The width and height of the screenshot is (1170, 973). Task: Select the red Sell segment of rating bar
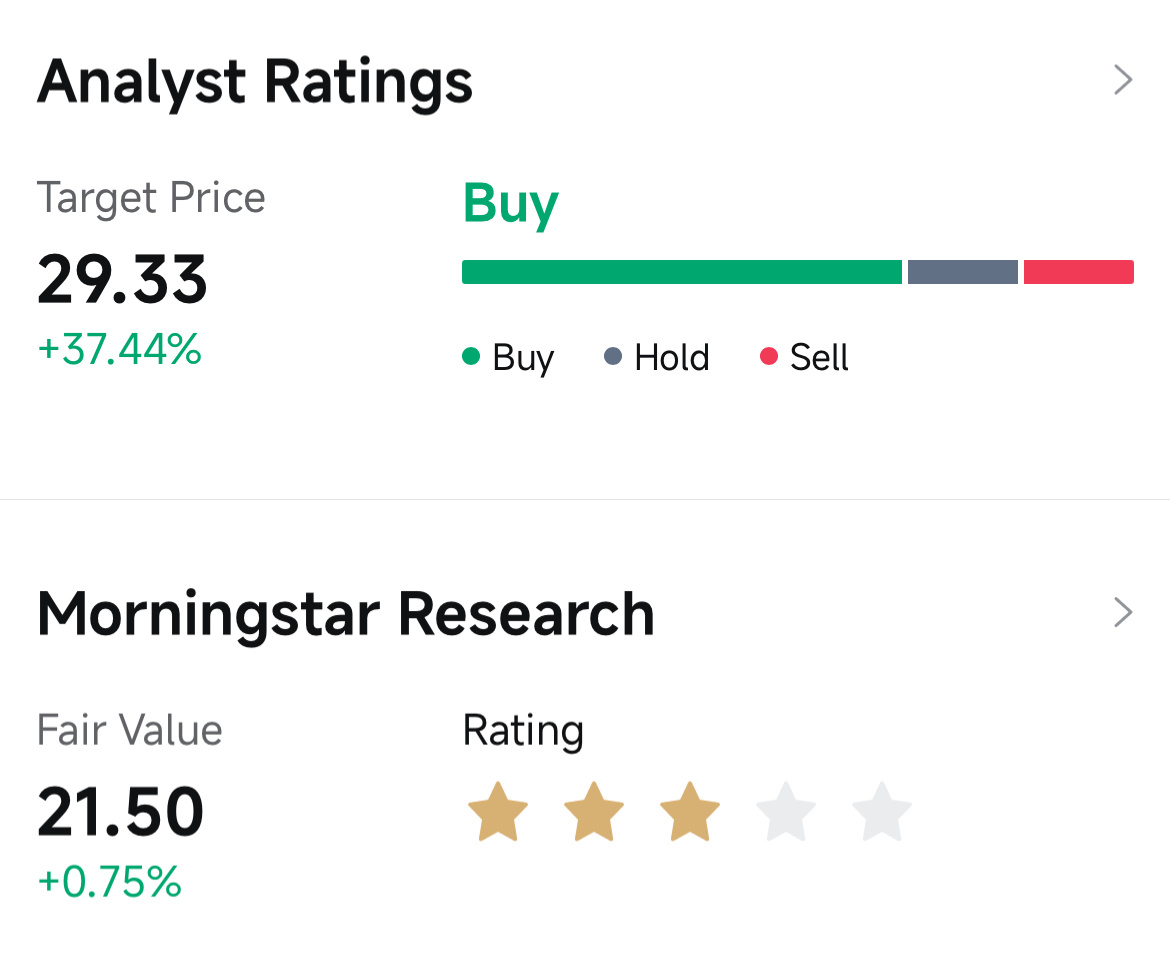(x=1079, y=272)
